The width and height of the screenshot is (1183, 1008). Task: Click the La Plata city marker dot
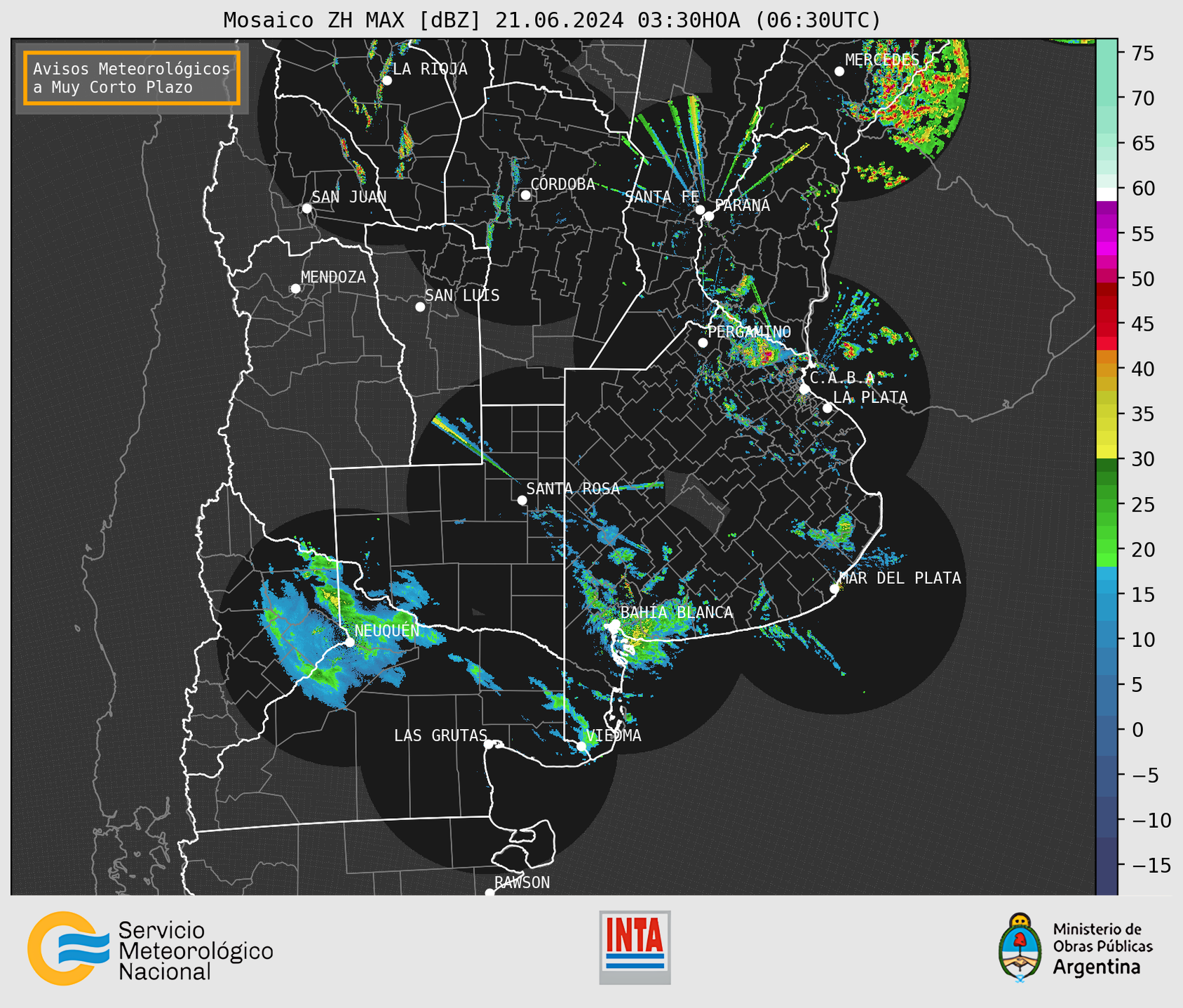point(827,408)
